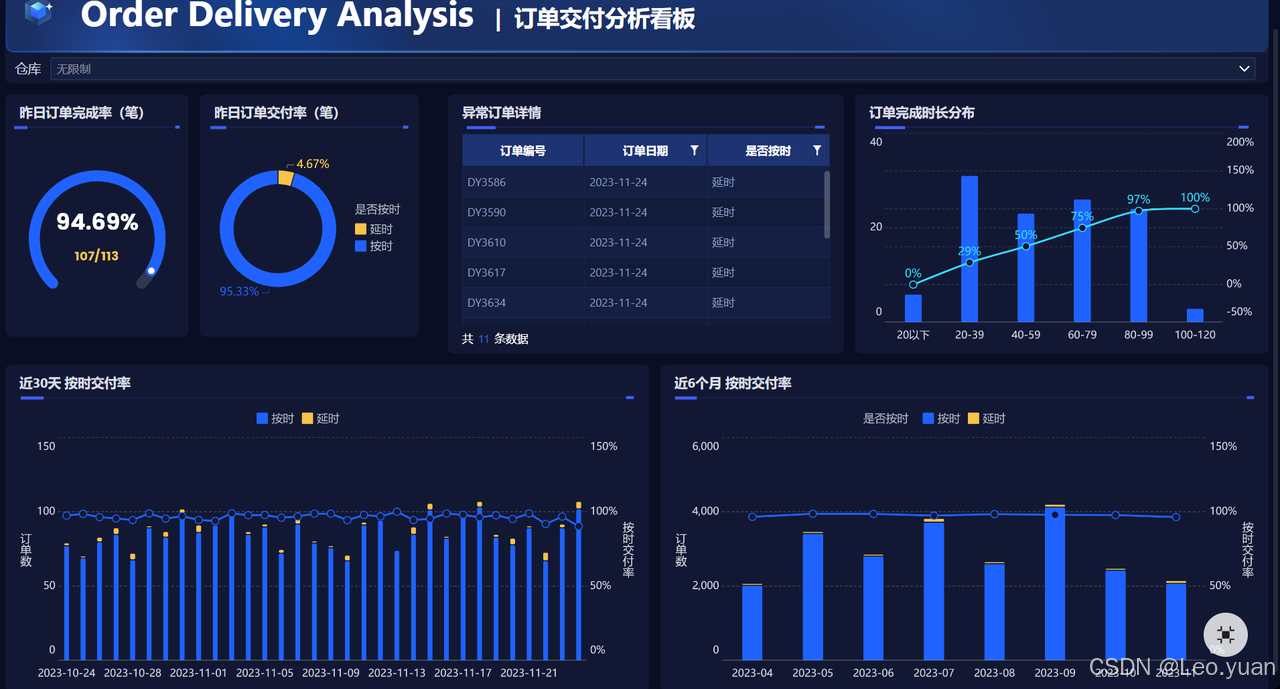Open order DY3617 row
This screenshot has height=689, width=1280.
click(x=642, y=272)
